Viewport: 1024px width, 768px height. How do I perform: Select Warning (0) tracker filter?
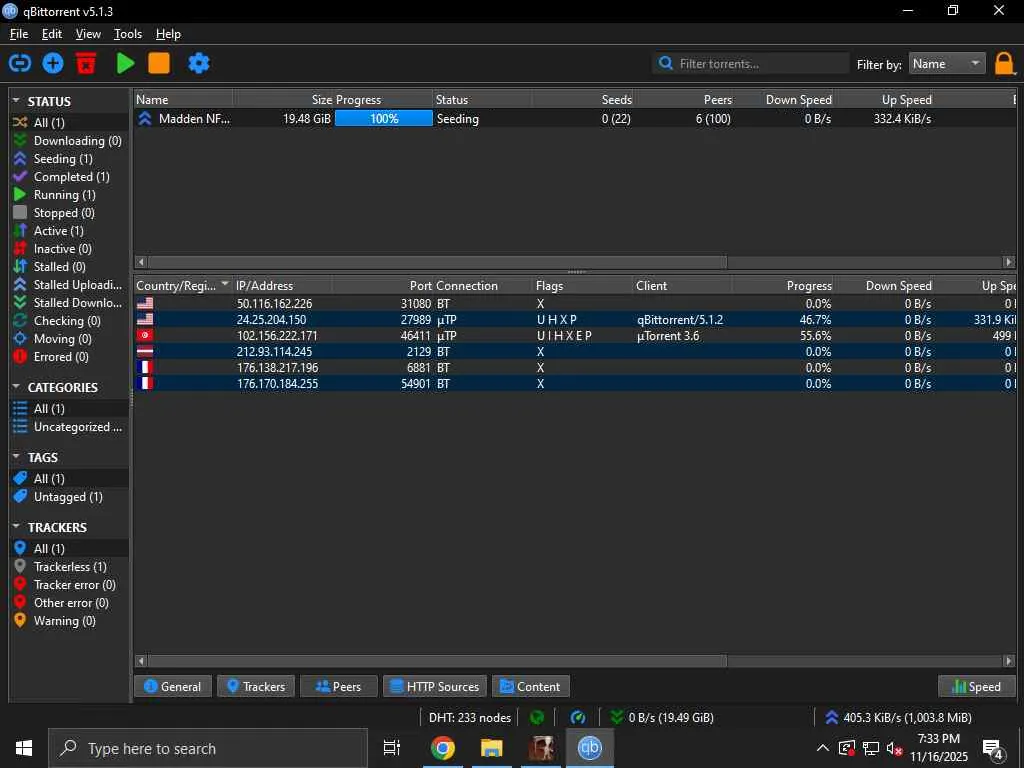click(69, 621)
